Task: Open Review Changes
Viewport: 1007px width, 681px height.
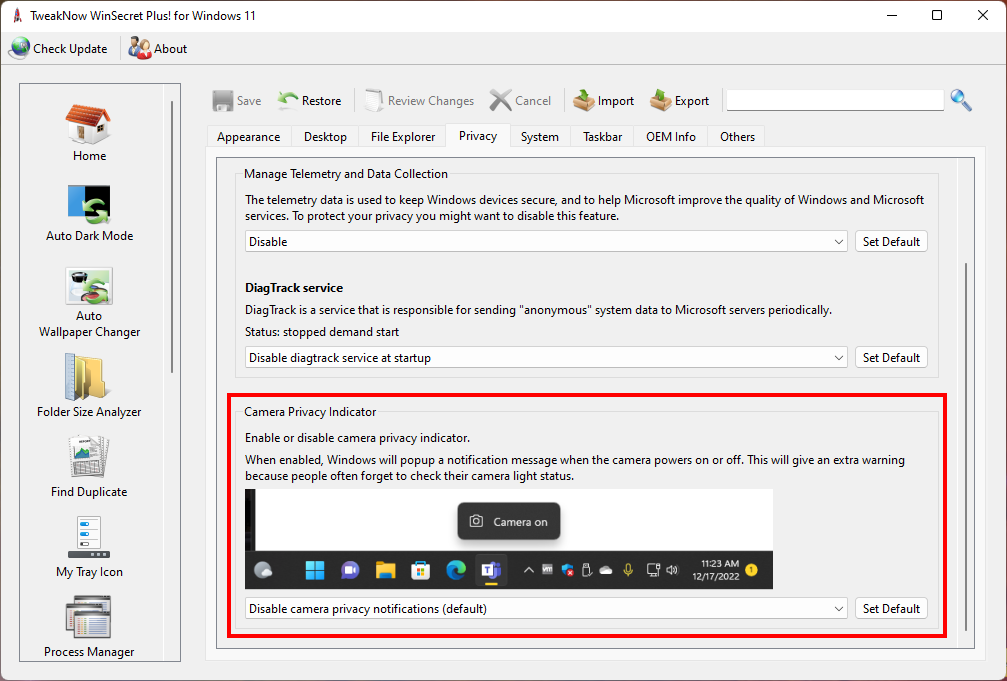Action: click(419, 101)
